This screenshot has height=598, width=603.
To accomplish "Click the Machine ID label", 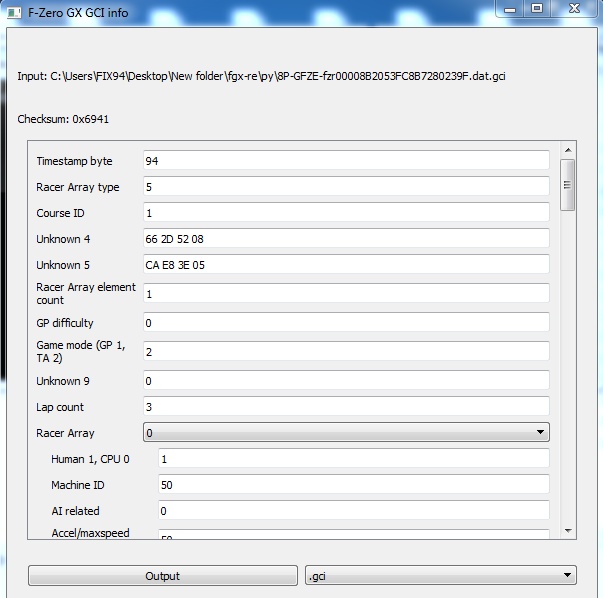I will click(x=78, y=485).
